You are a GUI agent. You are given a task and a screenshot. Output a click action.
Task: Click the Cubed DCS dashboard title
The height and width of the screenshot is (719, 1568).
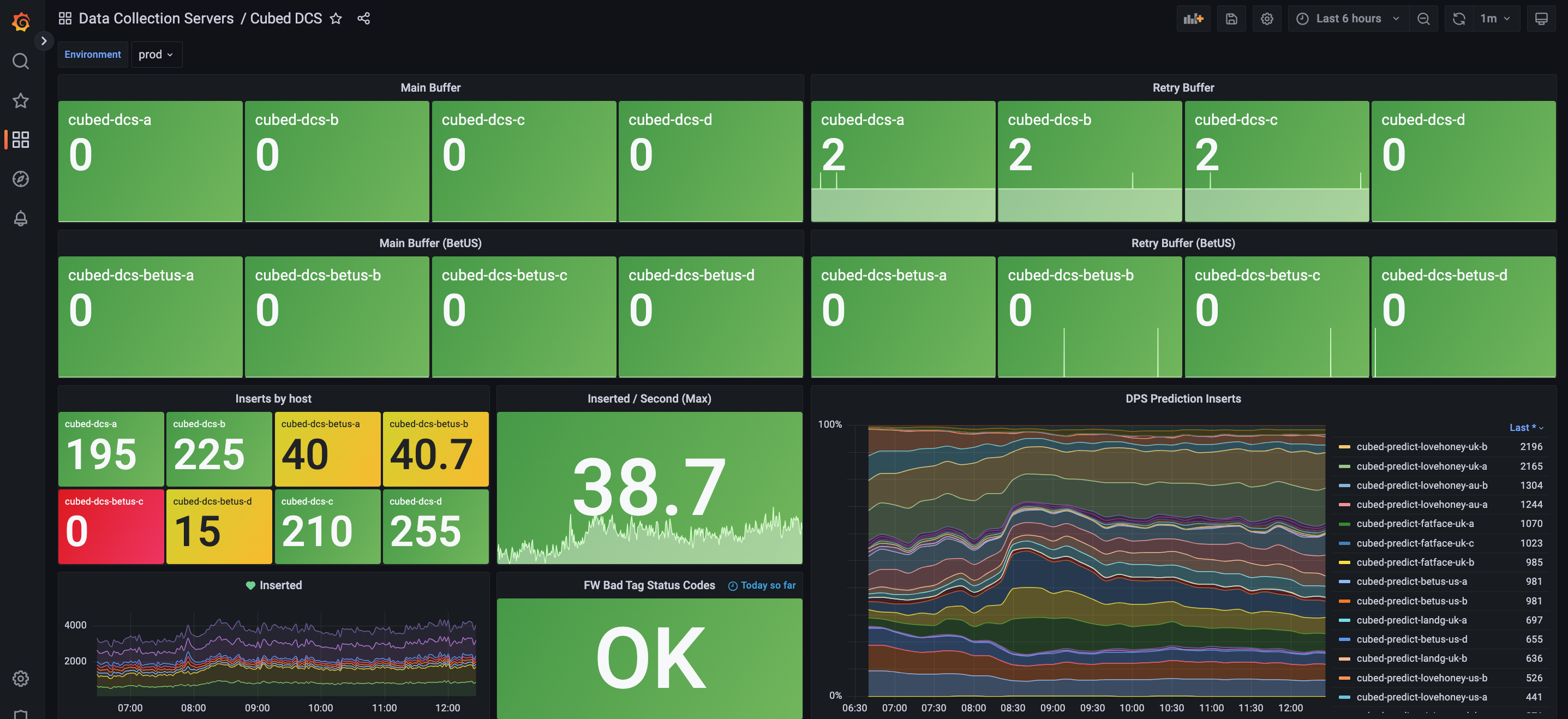(x=286, y=18)
